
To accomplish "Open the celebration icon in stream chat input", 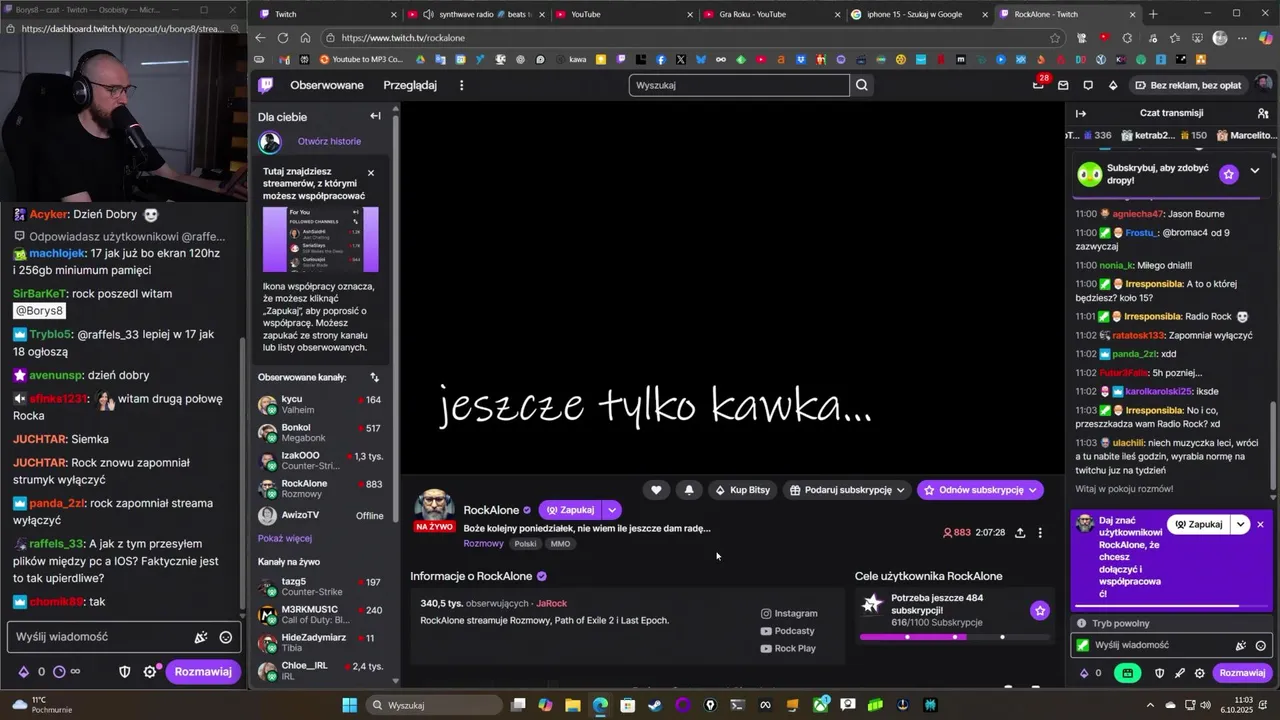I will pos(1241,646).
